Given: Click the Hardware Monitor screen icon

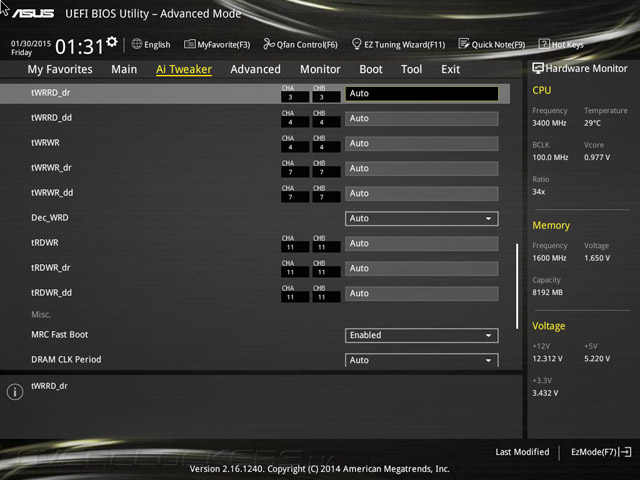Looking at the screenshot, I should pos(538,68).
